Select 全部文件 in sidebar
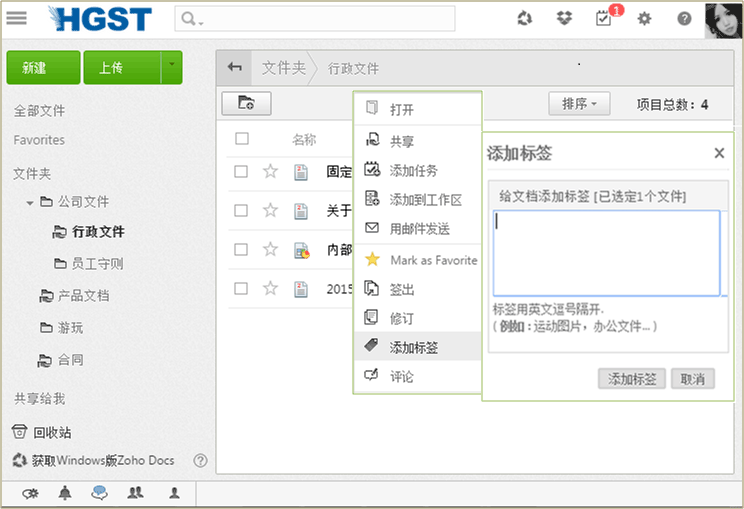This screenshot has height=509, width=744. [x=39, y=111]
